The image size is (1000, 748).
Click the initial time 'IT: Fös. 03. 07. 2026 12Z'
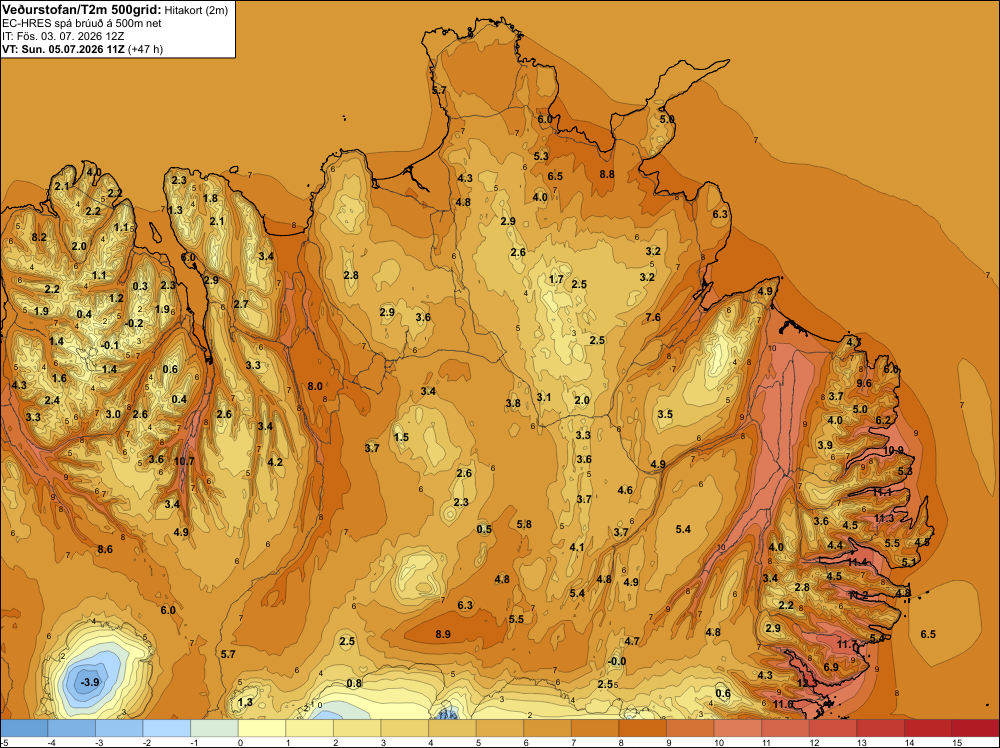62,36
